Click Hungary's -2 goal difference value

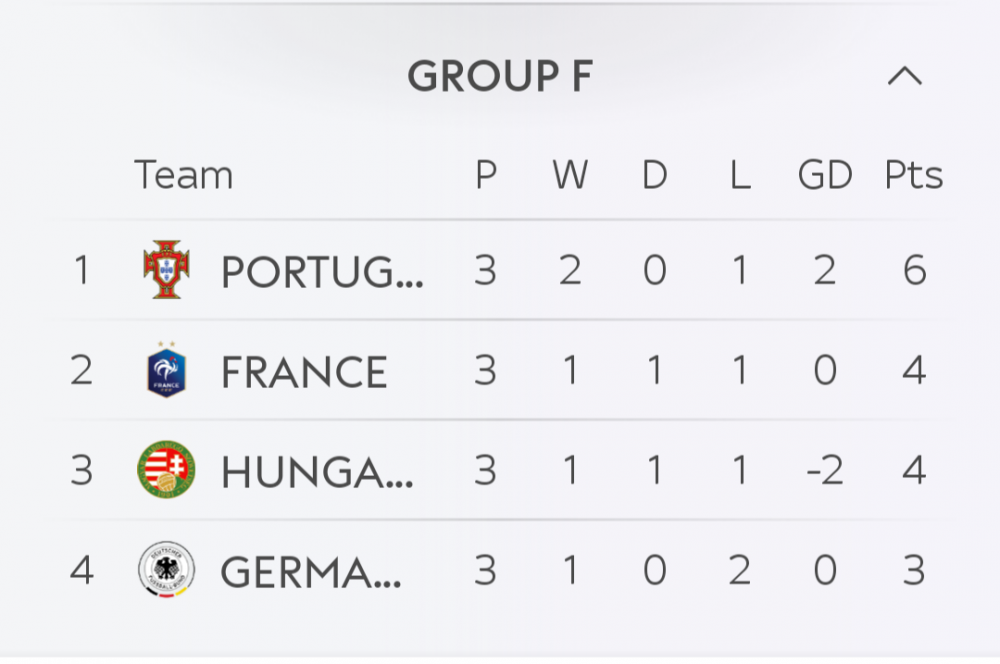(825, 471)
